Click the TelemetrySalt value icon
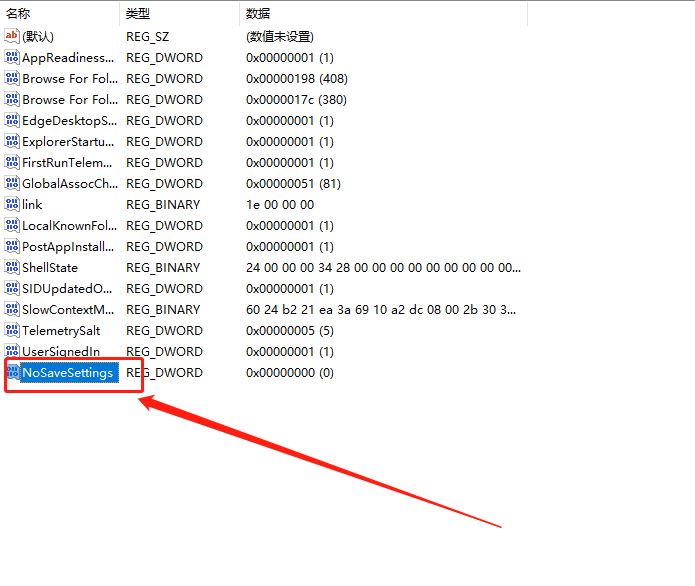Viewport: 695px width, 586px height. pyautogui.click(x=12, y=330)
